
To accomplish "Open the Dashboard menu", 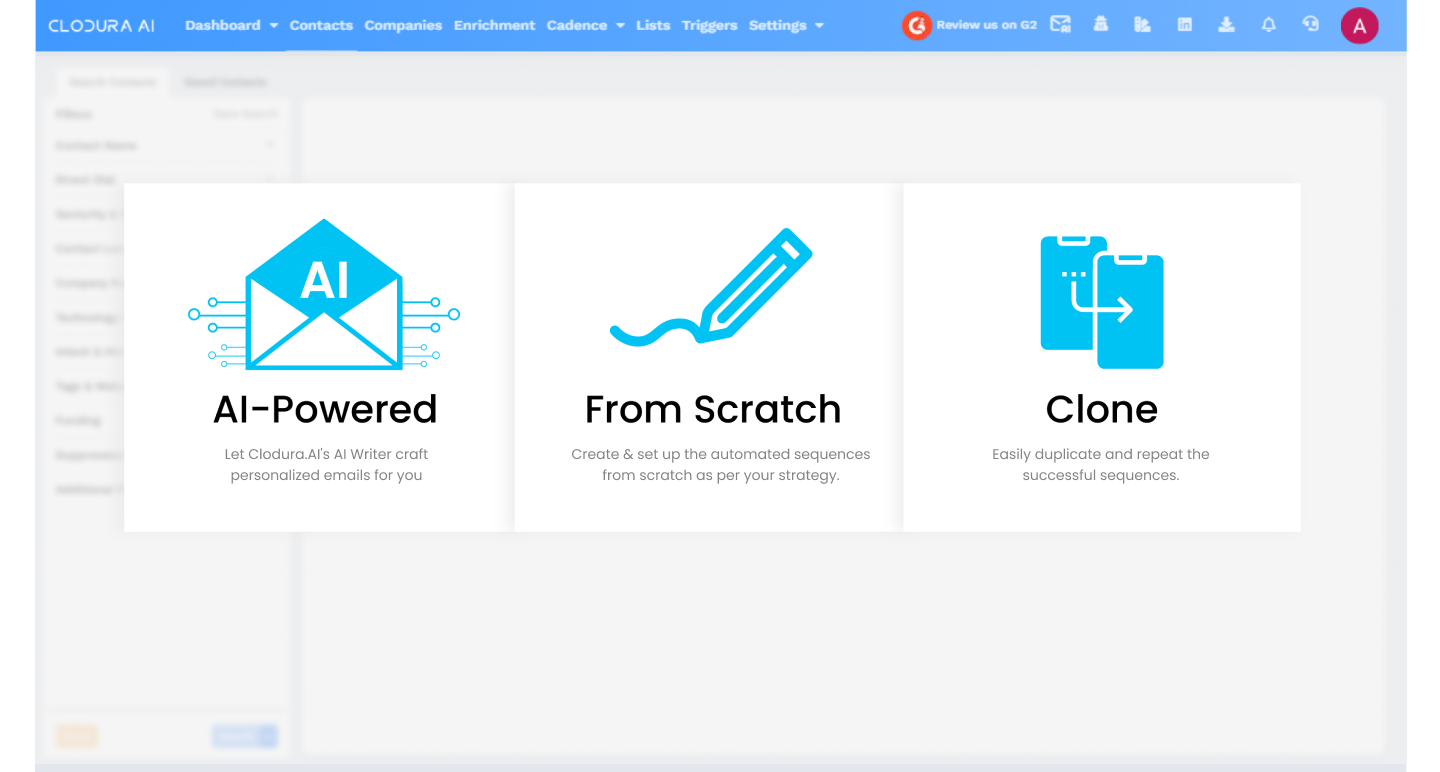I will 223,25.
